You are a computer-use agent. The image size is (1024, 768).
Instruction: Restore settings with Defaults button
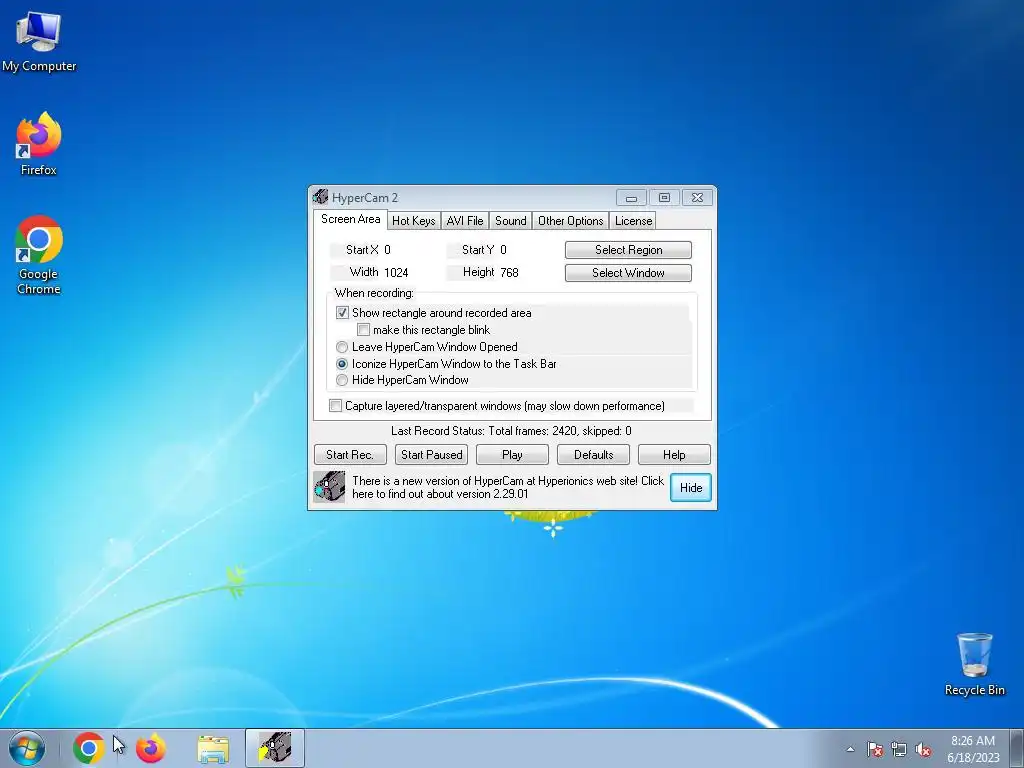coord(593,455)
